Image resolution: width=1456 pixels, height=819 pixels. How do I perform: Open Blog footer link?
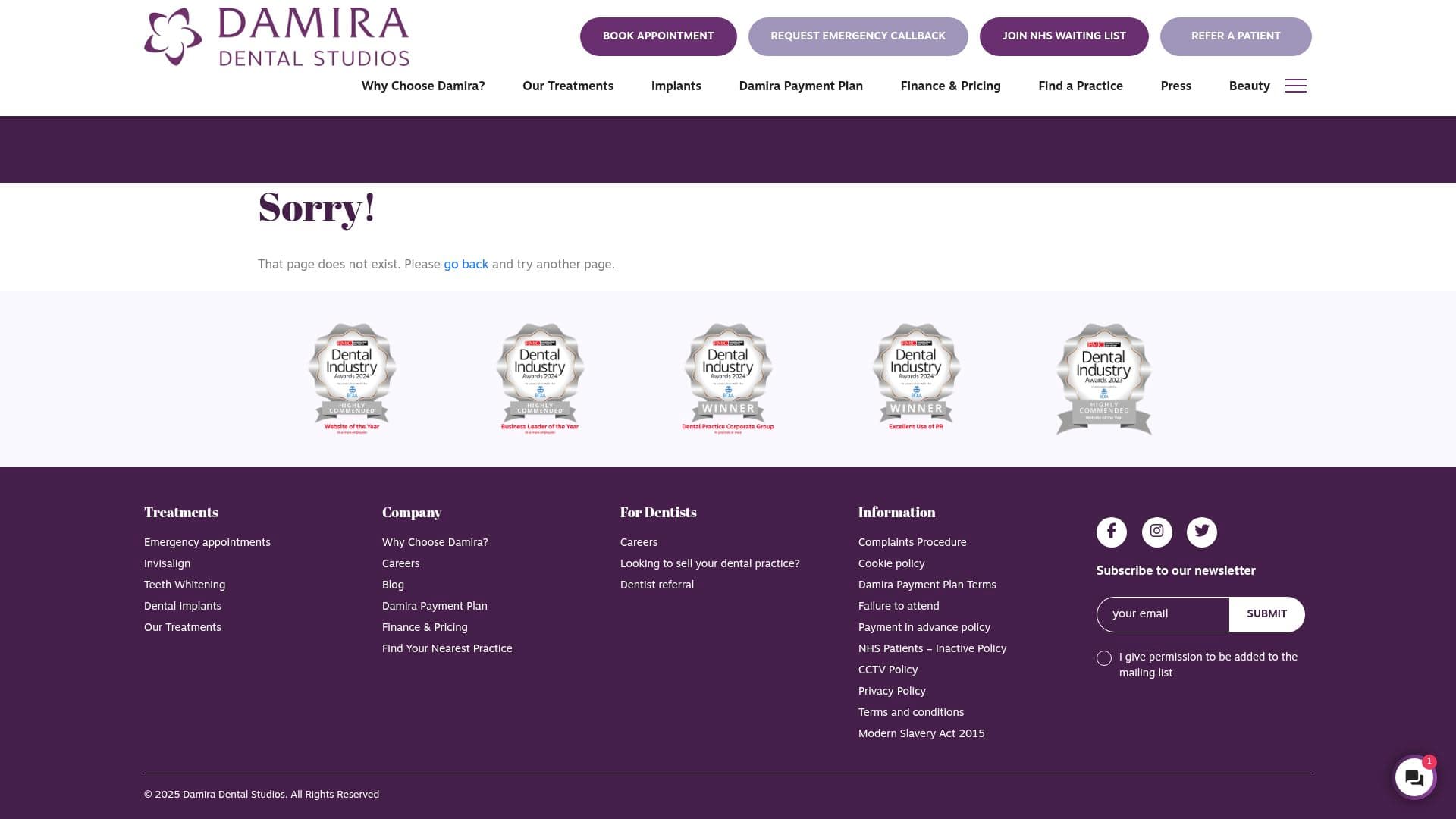pyautogui.click(x=393, y=585)
